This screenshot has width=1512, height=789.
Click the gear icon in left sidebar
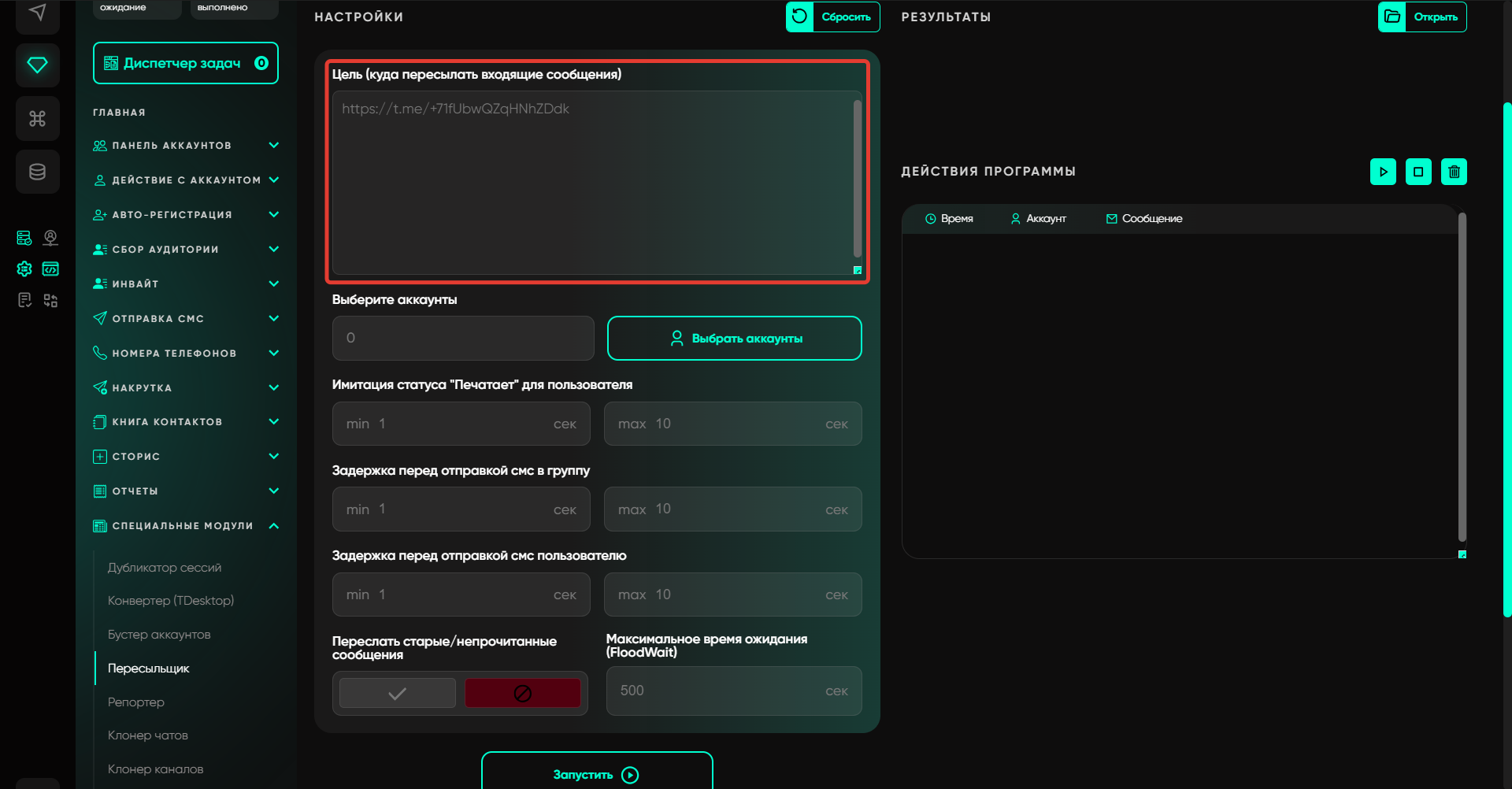tap(24, 269)
